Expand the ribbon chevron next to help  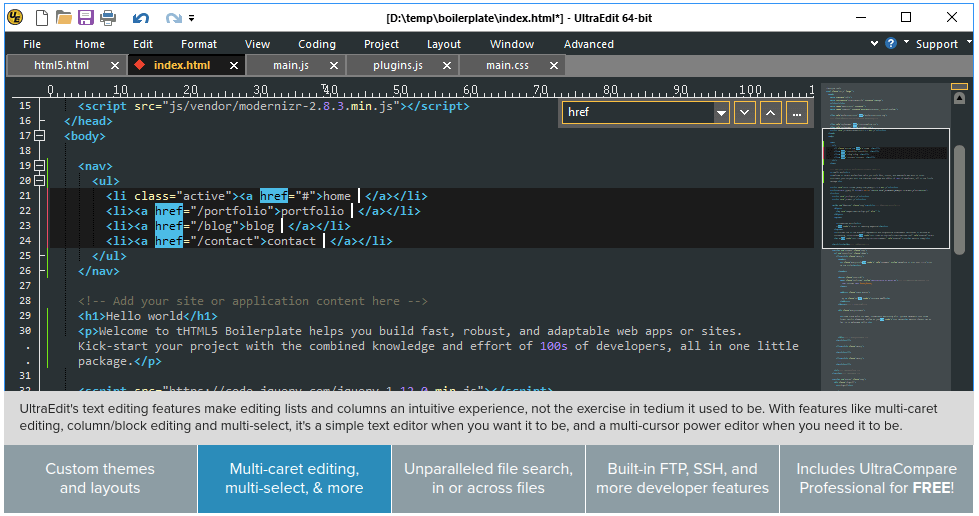(x=874, y=43)
